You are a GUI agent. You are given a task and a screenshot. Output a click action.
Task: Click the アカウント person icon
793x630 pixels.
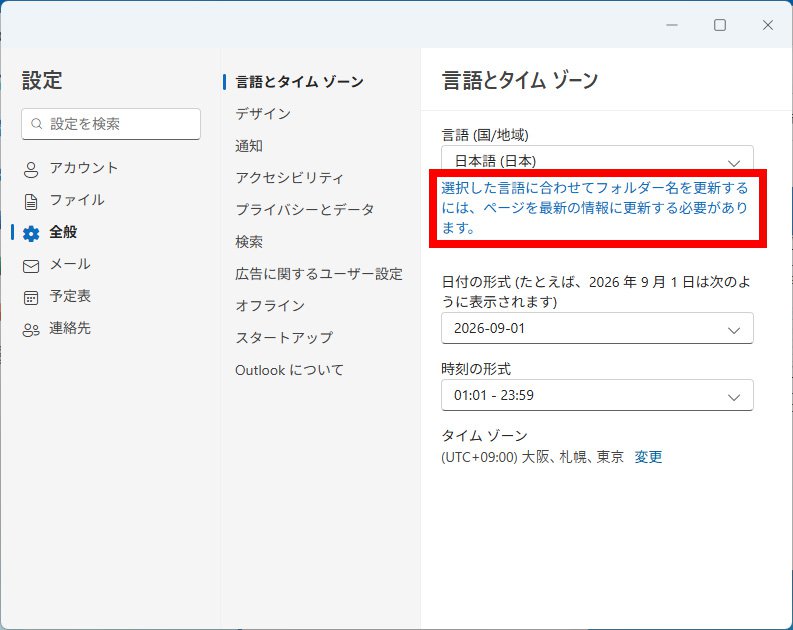(x=31, y=169)
